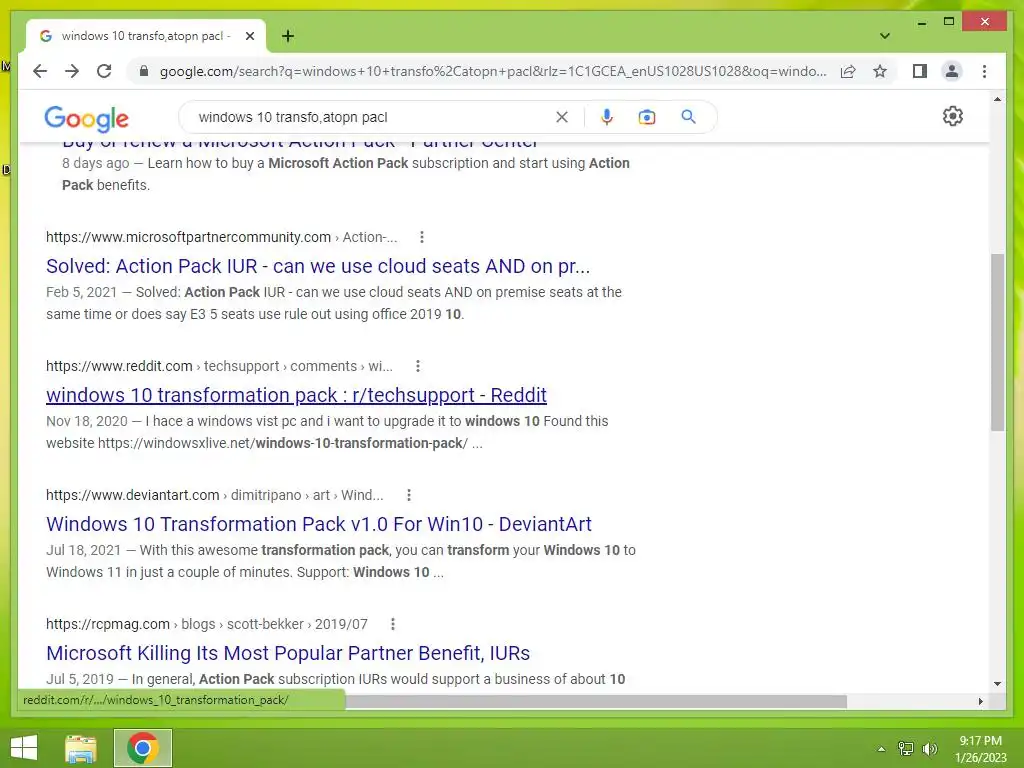
Task: Minimize the Chrome window
Action: click(921, 22)
